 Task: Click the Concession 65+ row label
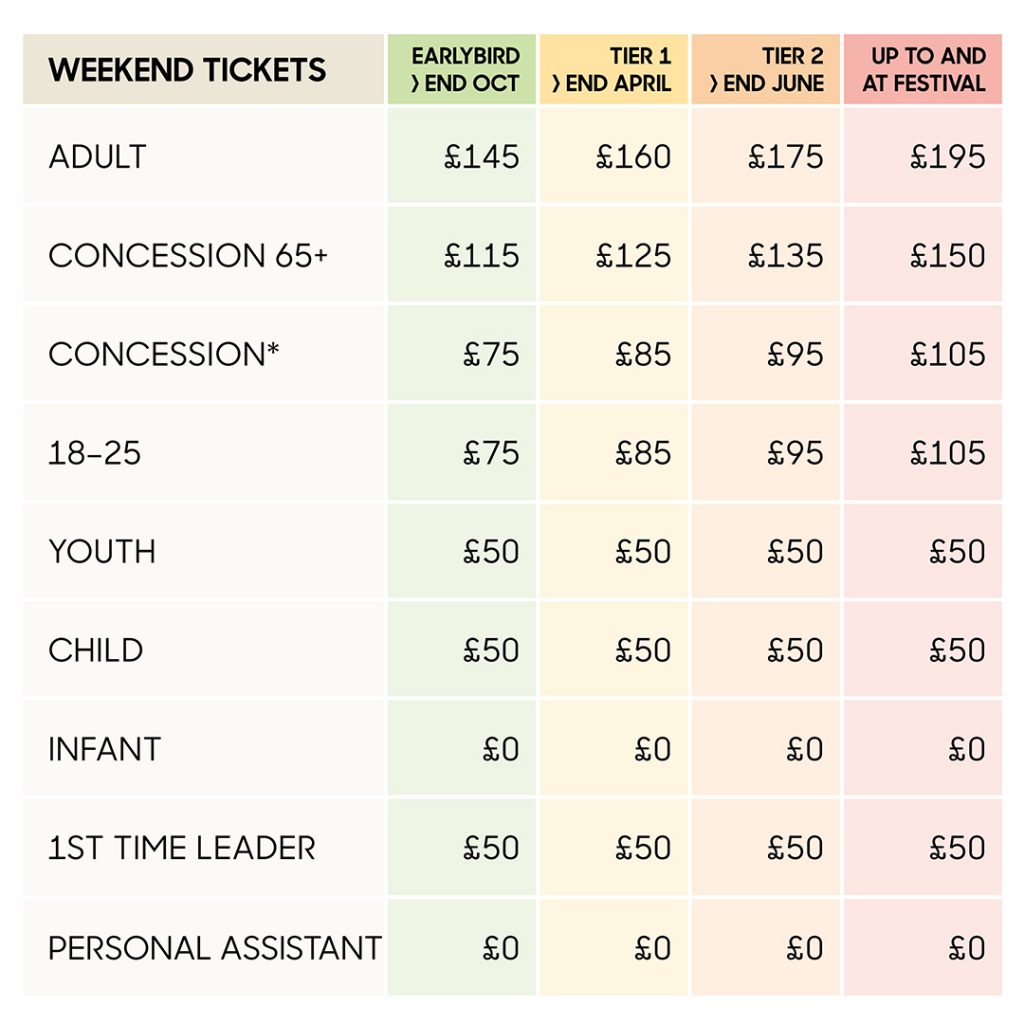[x=188, y=255]
